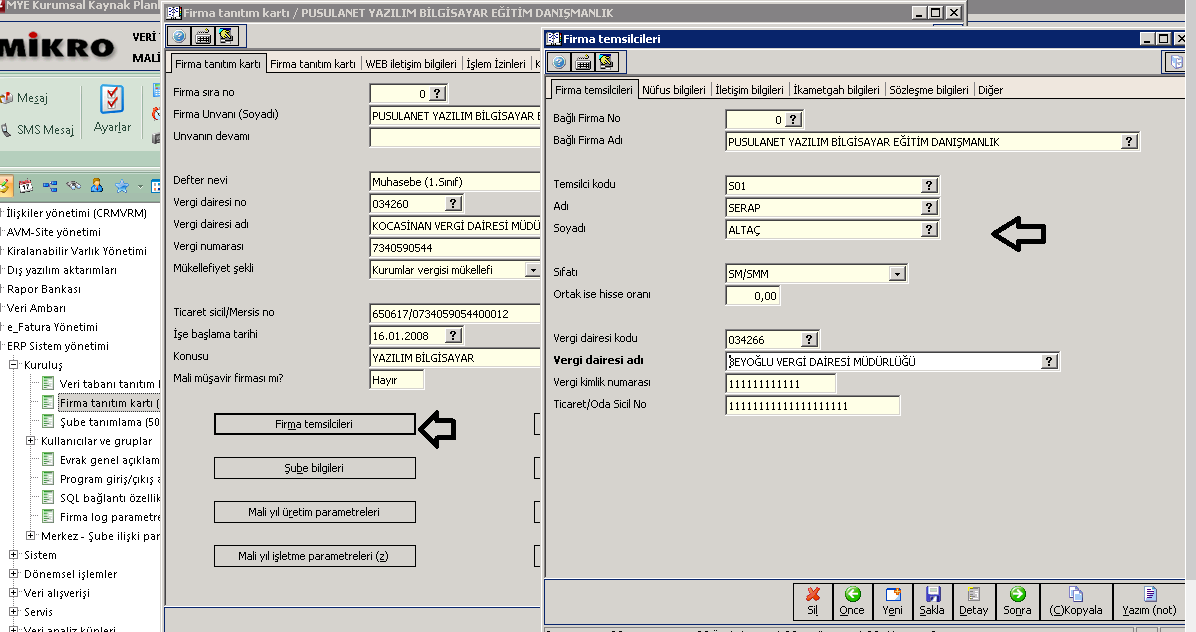The image size is (1196, 632).
Task: Switch to İletişim bilgileri tab
Action: tap(749, 90)
